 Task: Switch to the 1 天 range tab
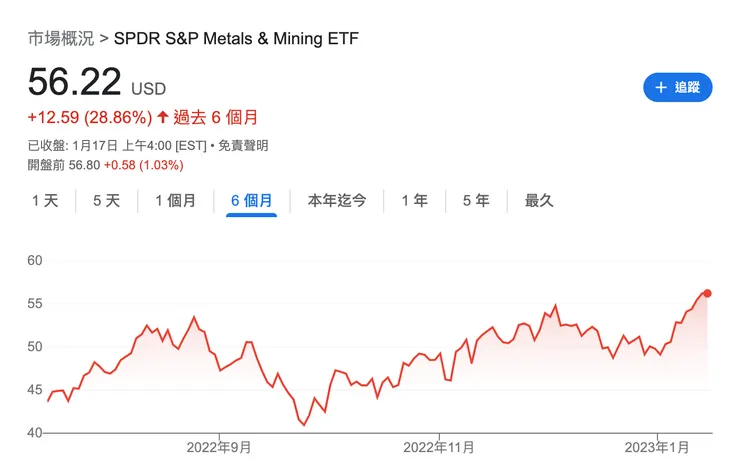45,201
